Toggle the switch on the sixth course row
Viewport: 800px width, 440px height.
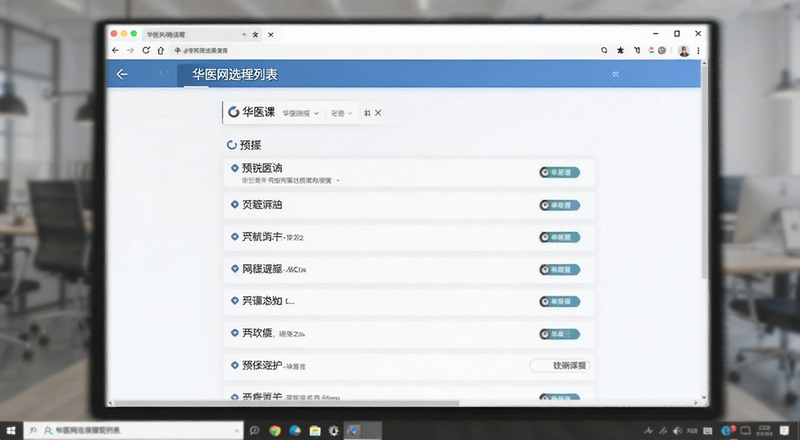pyautogui.click(x=560, y=334)
